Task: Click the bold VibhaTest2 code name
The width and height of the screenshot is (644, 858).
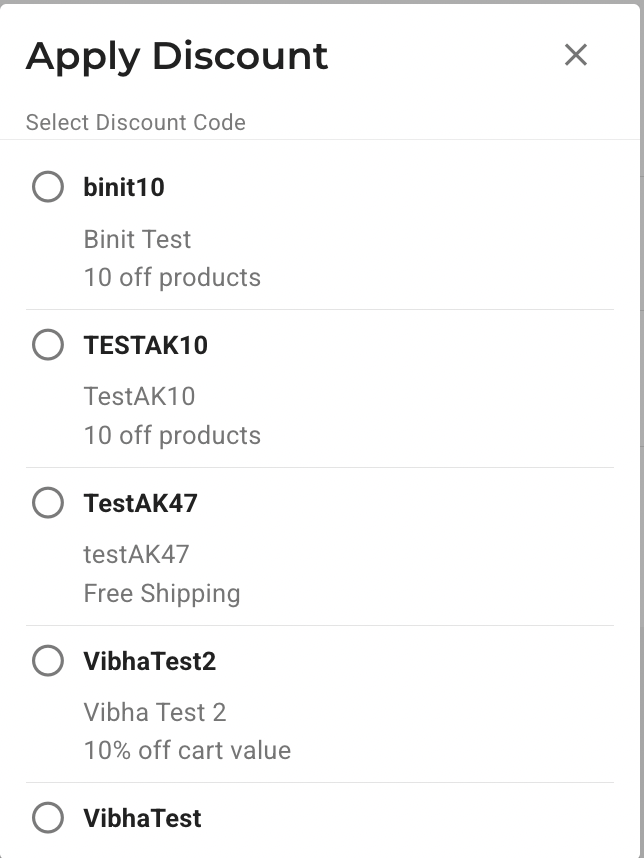Action: pyautogui.click(x=150, y=661)
